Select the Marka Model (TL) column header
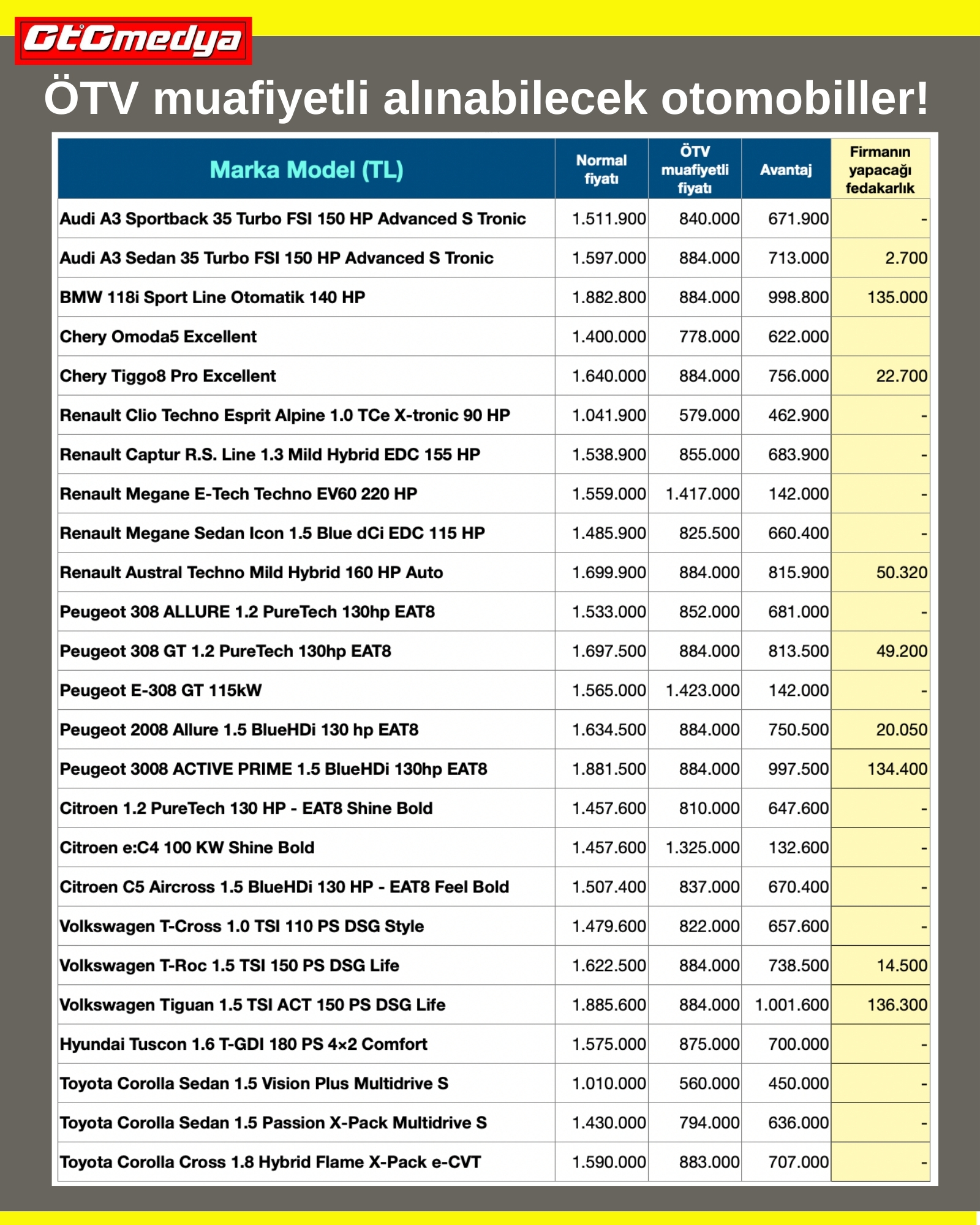Screen dimensions: 980x1225 click(306, 170)
